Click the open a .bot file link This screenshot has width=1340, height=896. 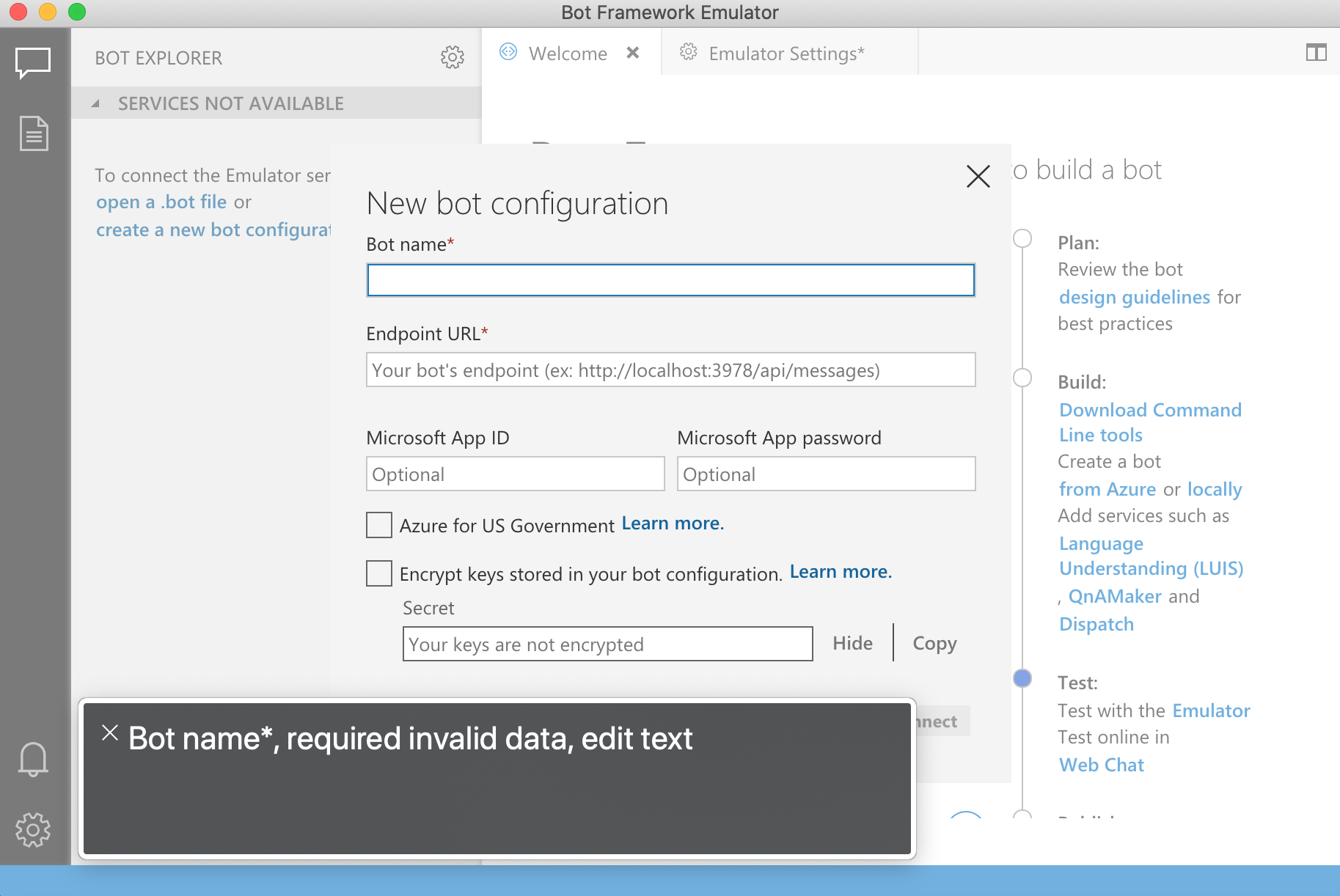pyautogui.click(x=161, y=202)
